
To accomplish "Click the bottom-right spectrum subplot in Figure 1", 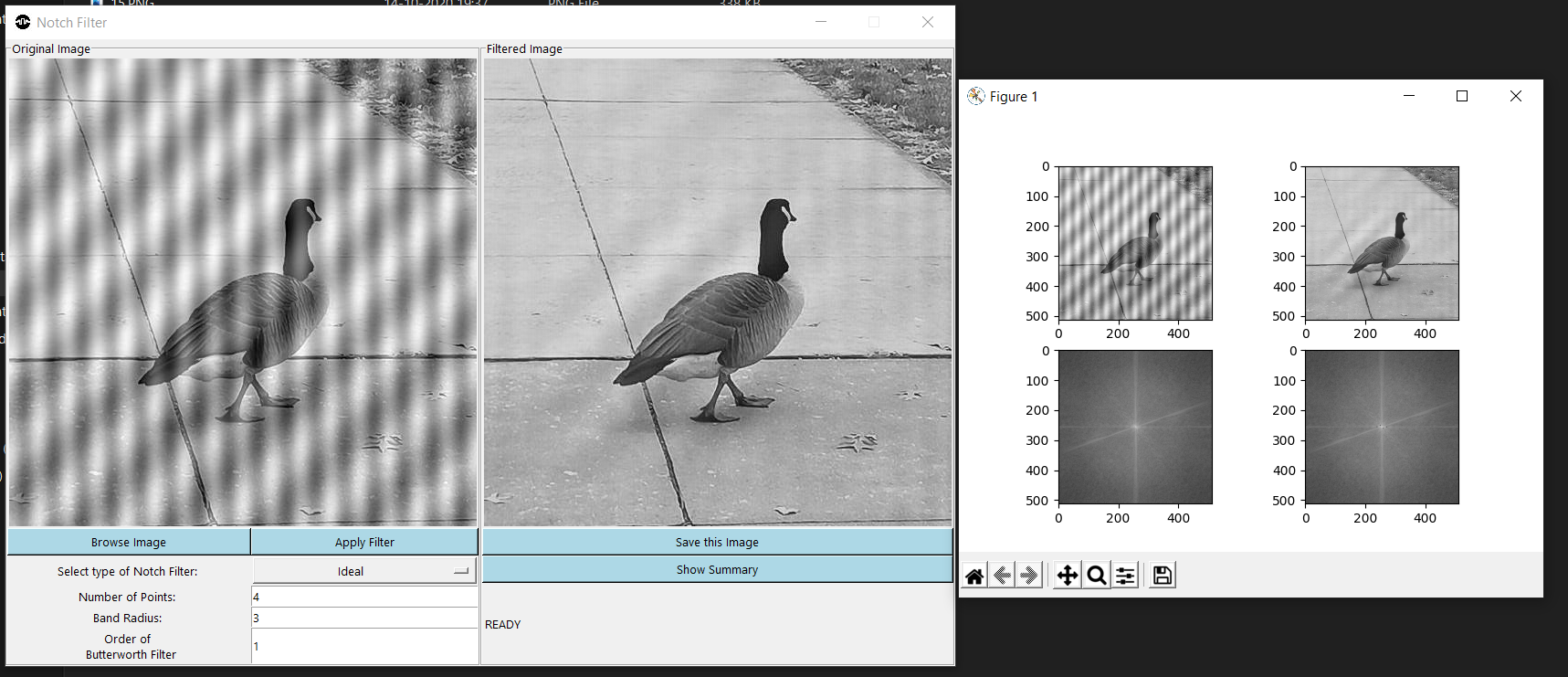I will point(1382,427).
